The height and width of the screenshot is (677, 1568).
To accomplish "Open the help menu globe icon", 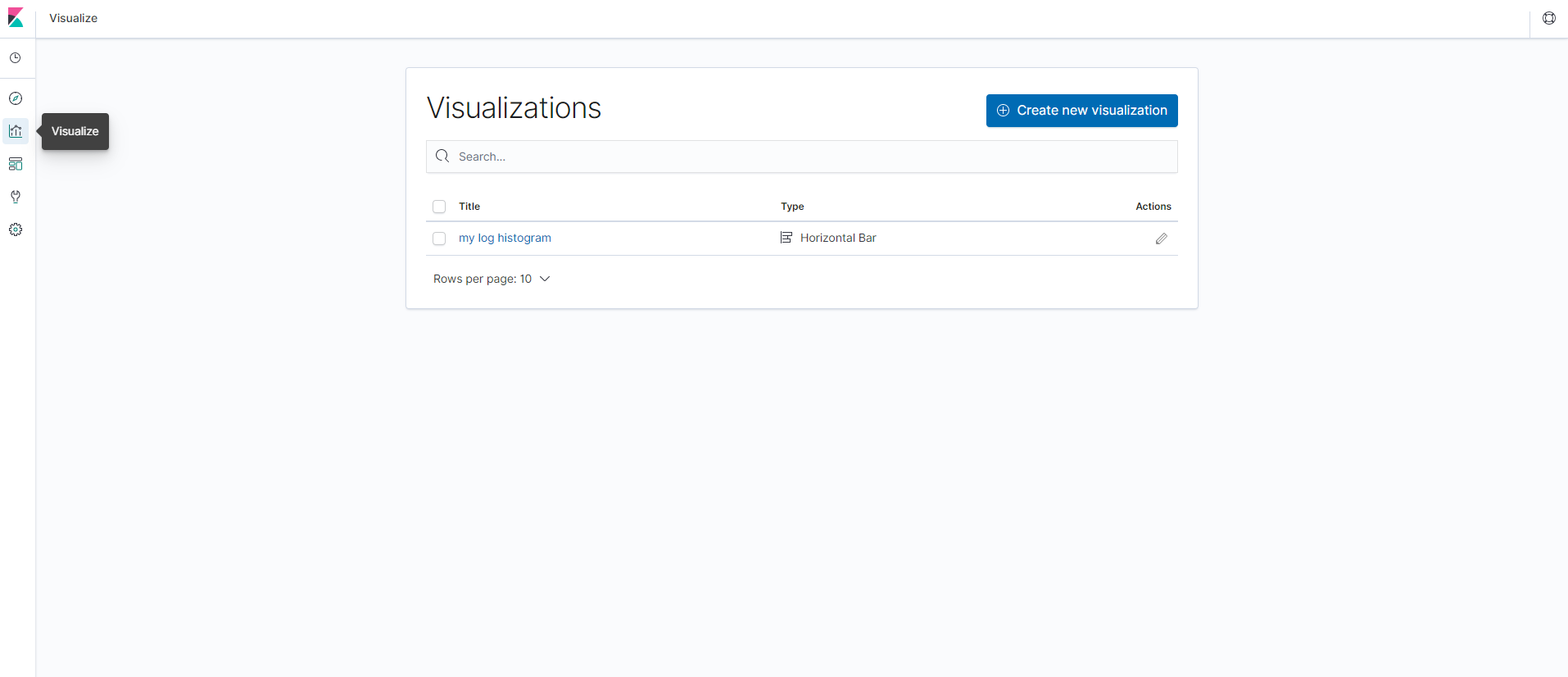I will pos(1549,18).
